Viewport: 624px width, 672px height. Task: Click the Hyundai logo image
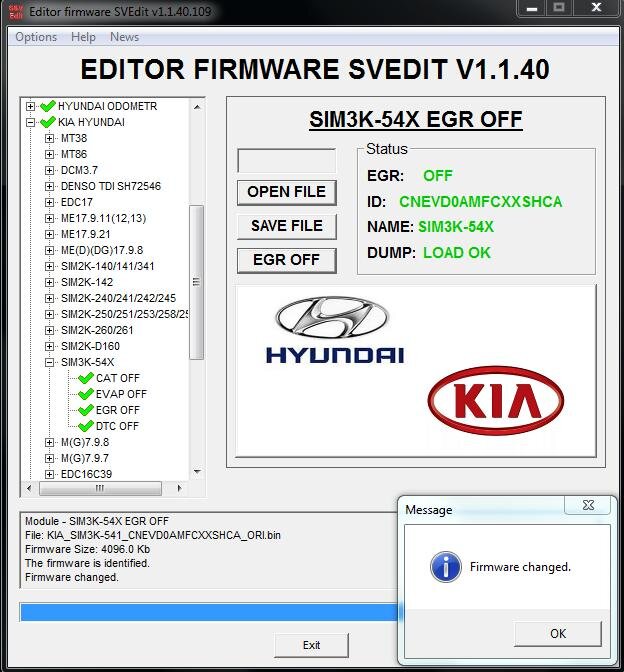334,330
